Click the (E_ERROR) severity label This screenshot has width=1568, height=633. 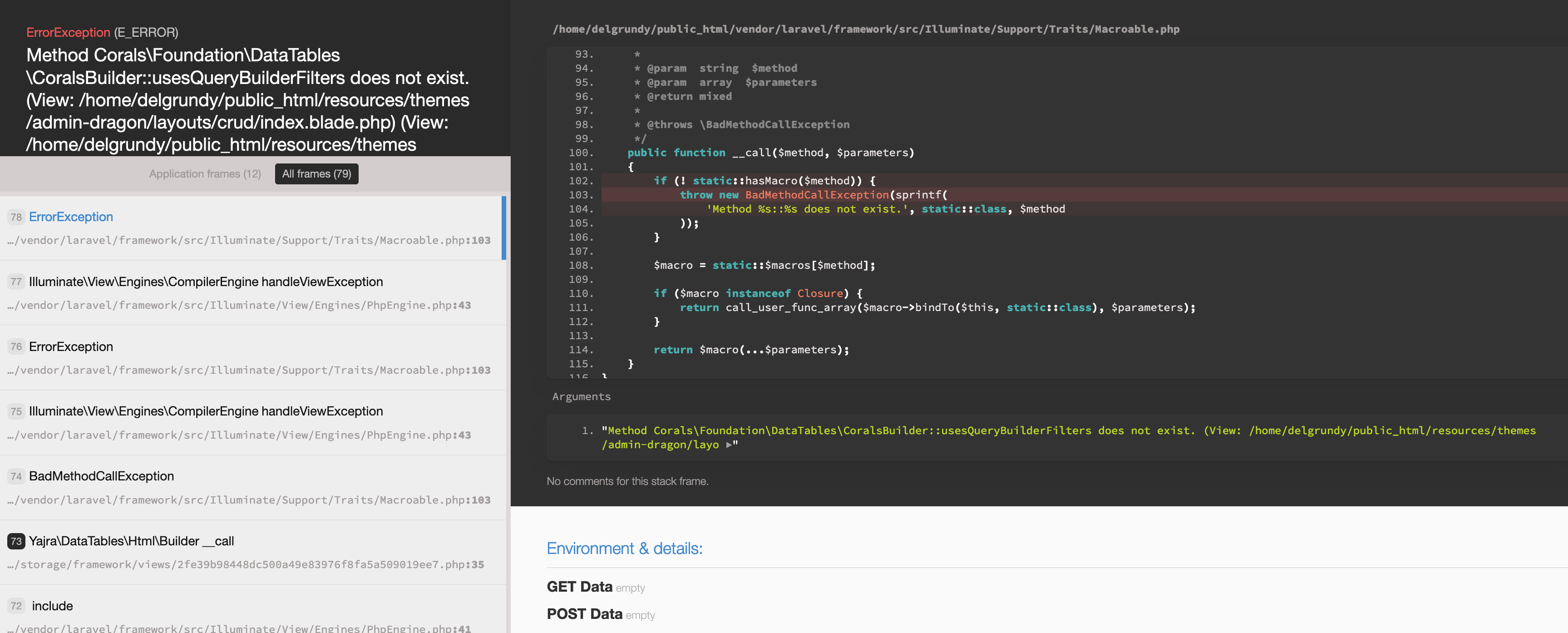pyautogui.click(x=146, y=32)
